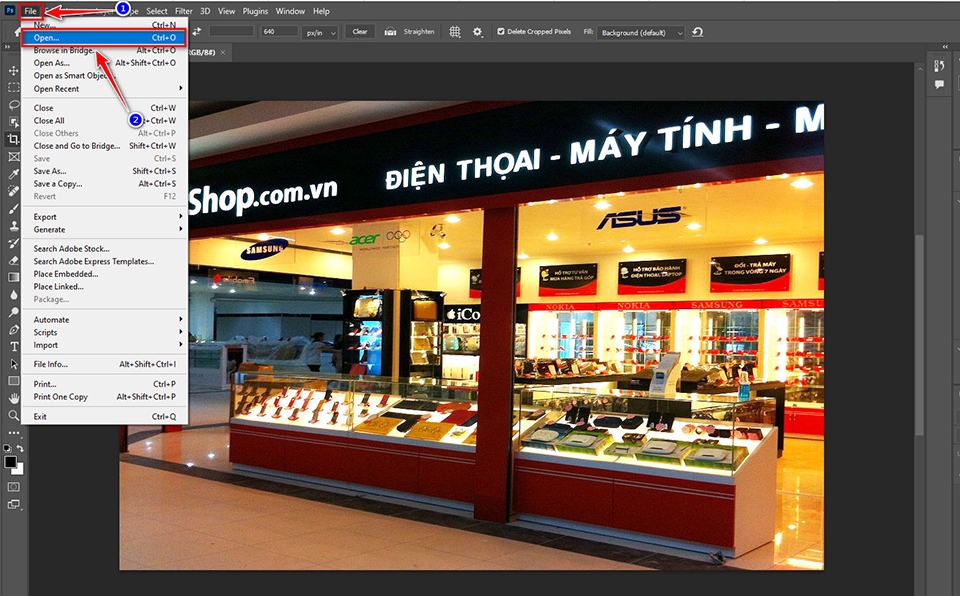This screenshot has width=960, height=596.
Task: Click the reset crop arrow icon
Action: [697, 32]
